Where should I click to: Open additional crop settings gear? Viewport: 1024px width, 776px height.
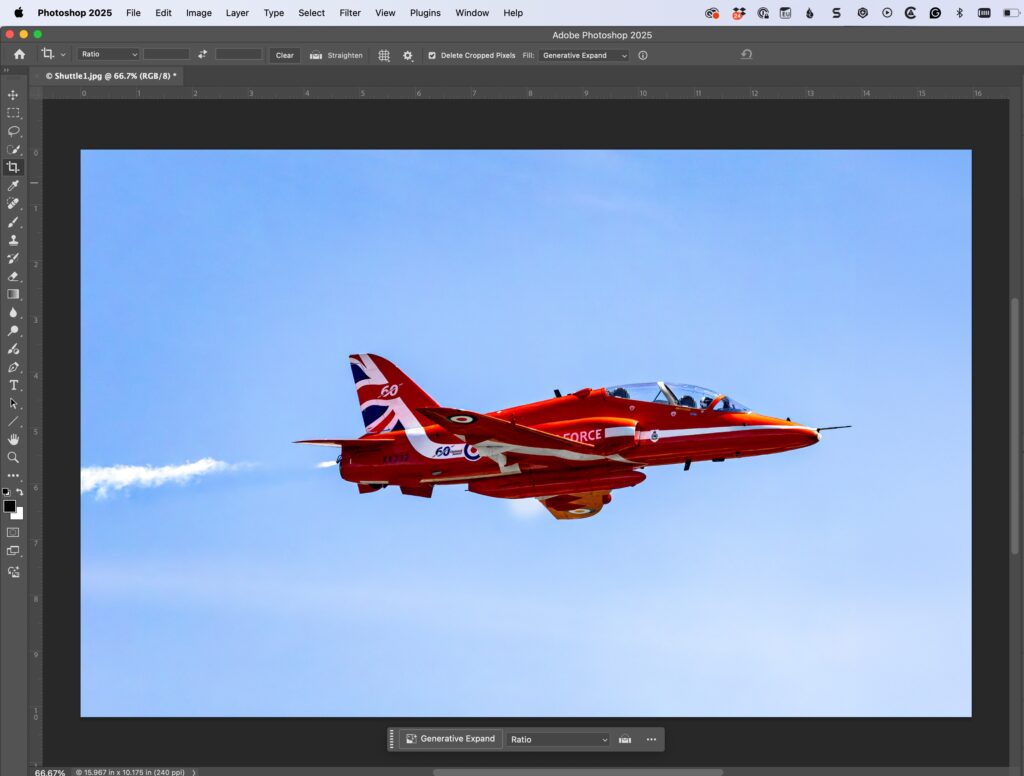point(408,56)
